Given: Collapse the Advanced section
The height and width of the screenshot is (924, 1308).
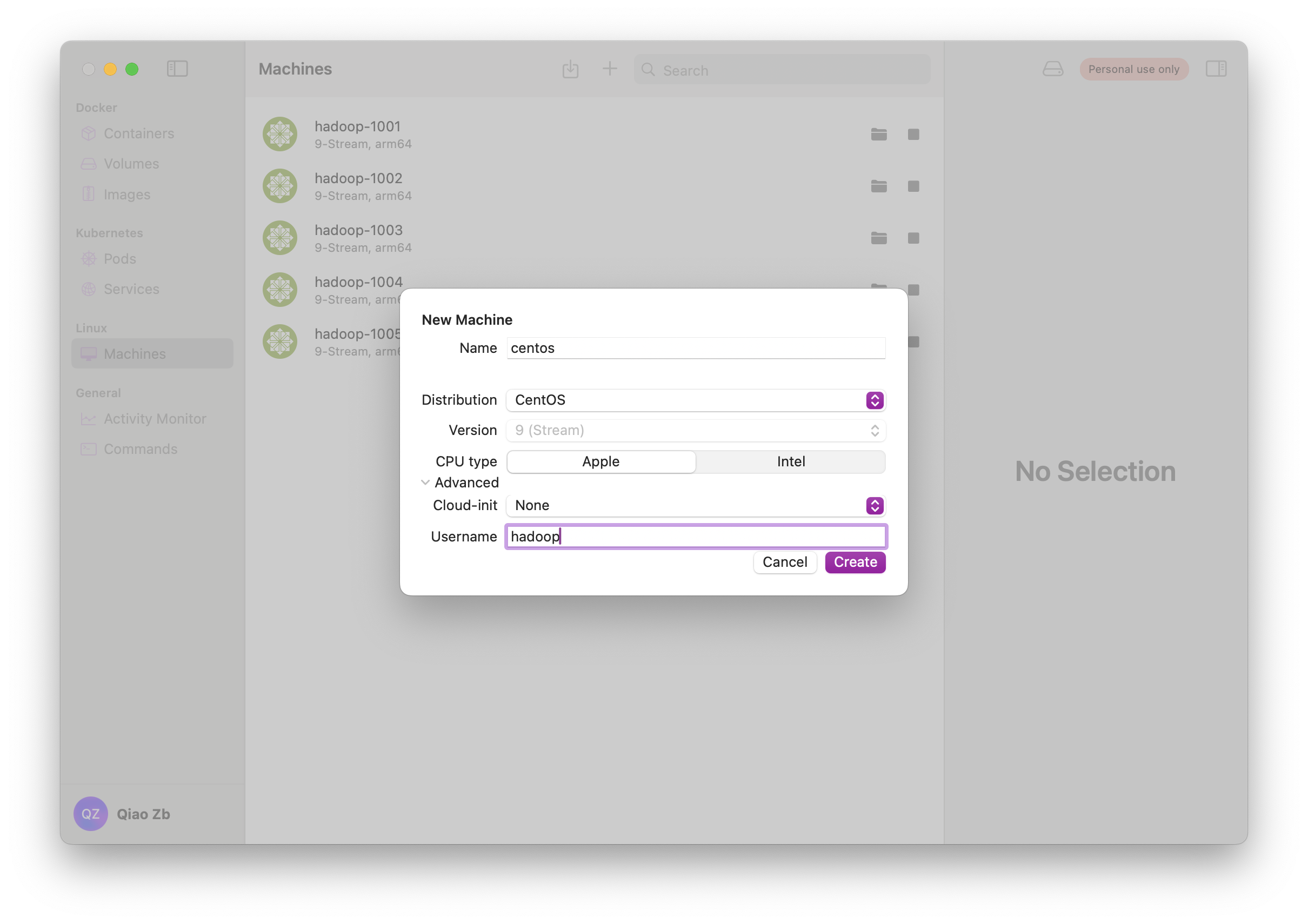Looking at the screenshot, I should pyautogui.click(x=425, y=483).
